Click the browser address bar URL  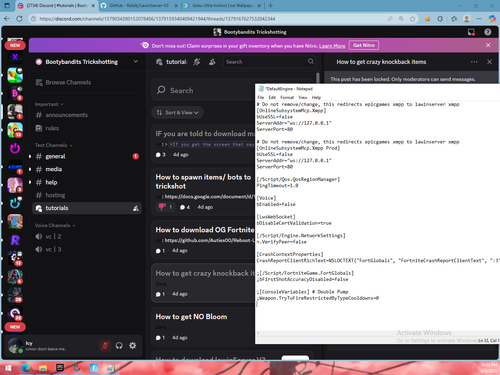tap(157, 19)
